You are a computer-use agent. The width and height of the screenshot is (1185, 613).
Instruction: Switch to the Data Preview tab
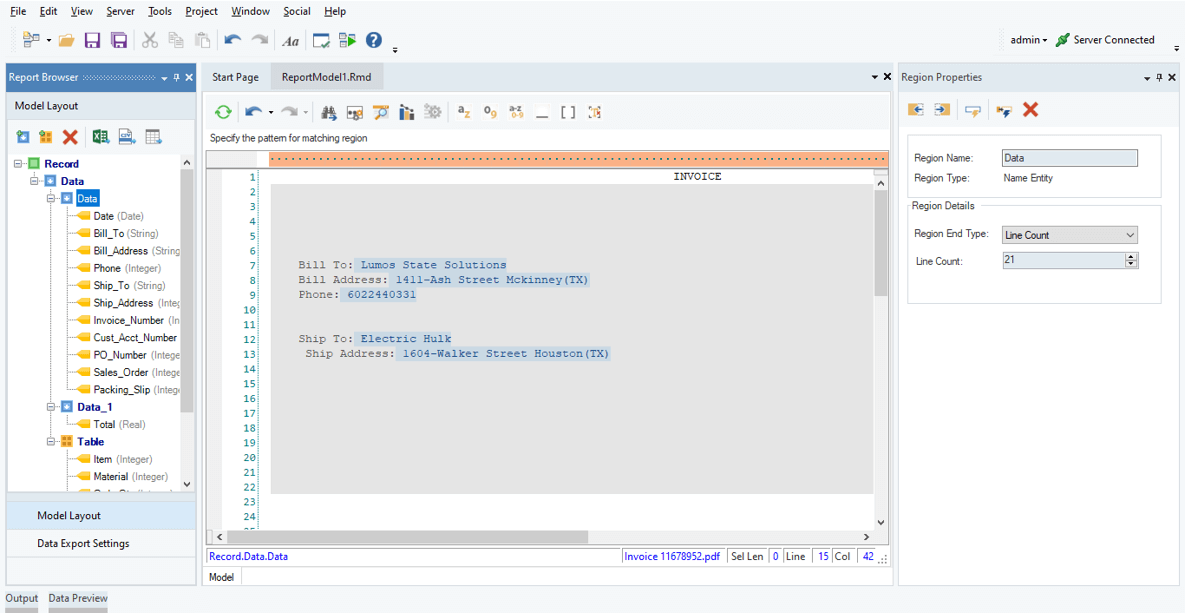[78, 599]
